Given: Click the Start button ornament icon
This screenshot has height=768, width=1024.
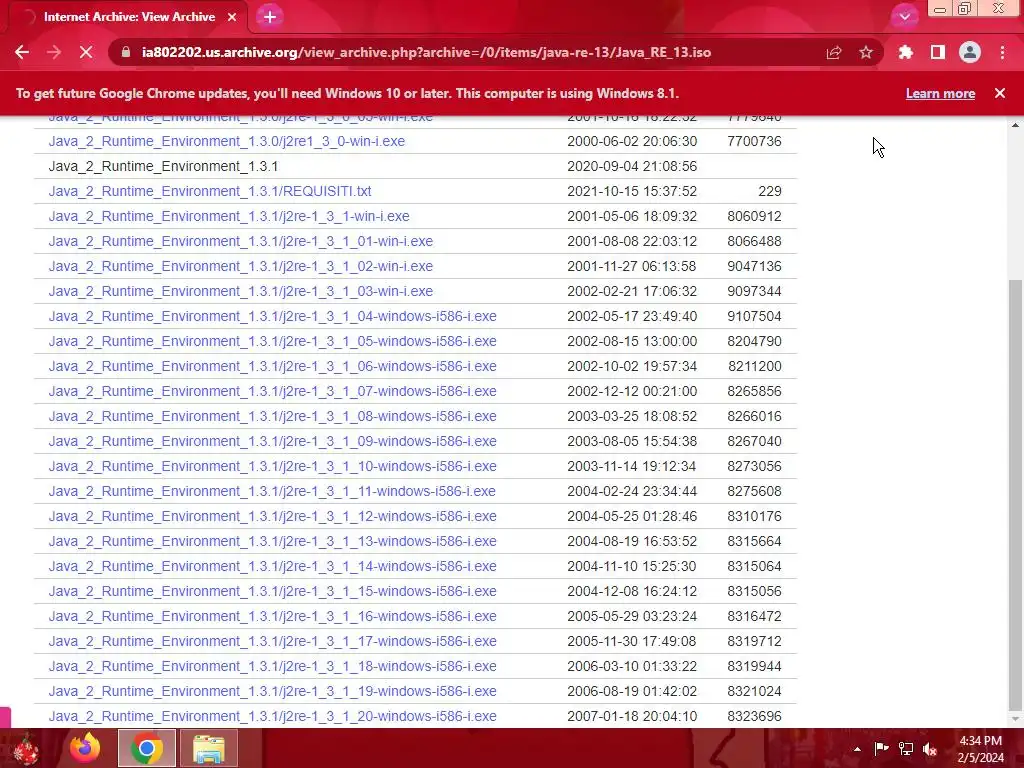Looking at the screenshot, I should click(25, 748).
